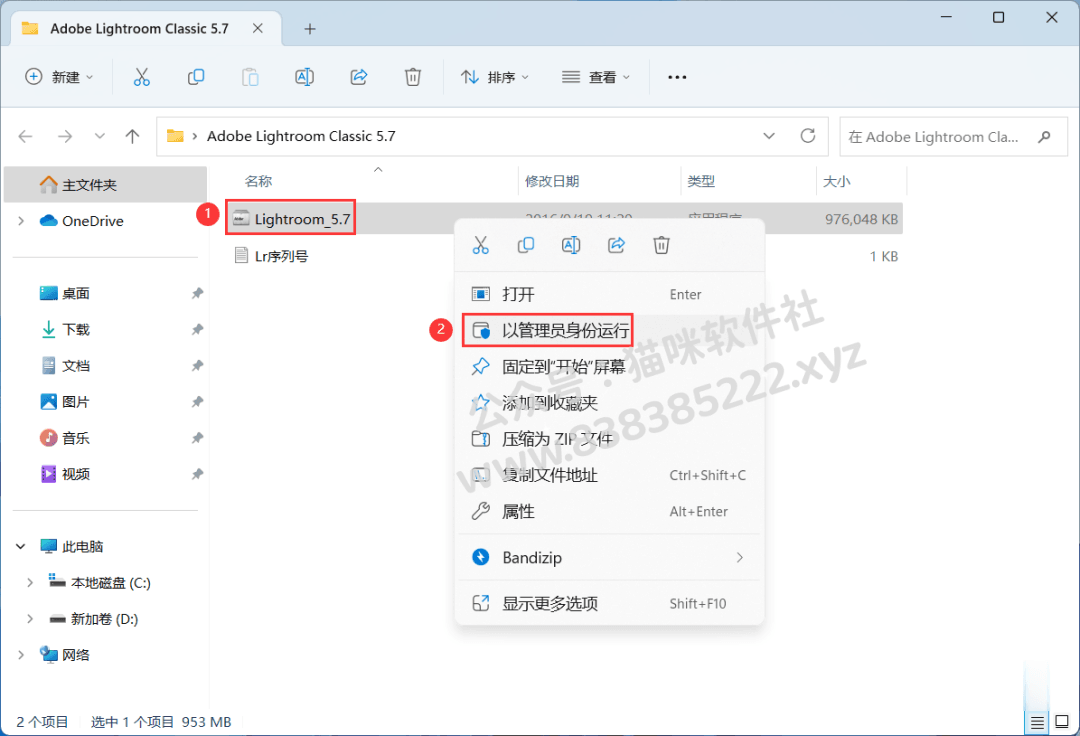The height and width of the screenshot is (736, 1080).
Task: Expand the OneDrive tree node
Action: click(21, 221)
